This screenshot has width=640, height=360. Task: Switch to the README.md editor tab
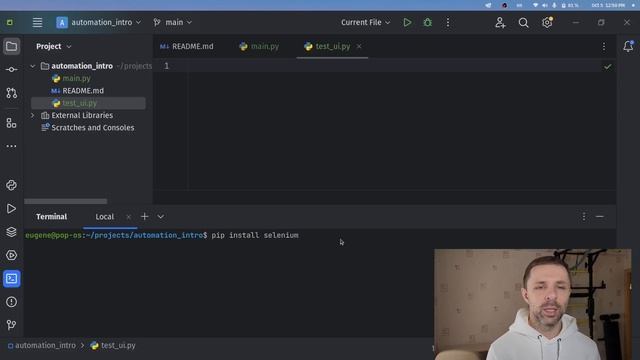pos(187,47)
